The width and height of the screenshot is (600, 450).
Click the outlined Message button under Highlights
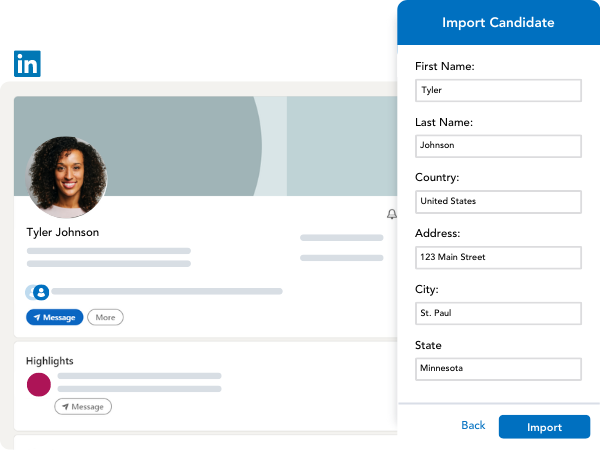tap(83, 407)
